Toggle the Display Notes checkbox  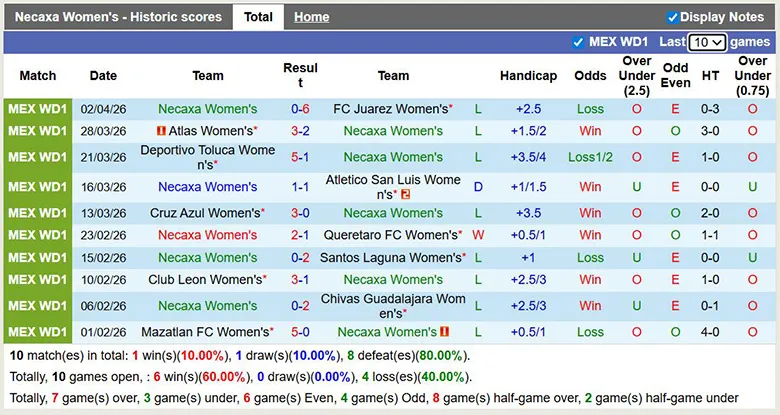[x=672, y=17]
